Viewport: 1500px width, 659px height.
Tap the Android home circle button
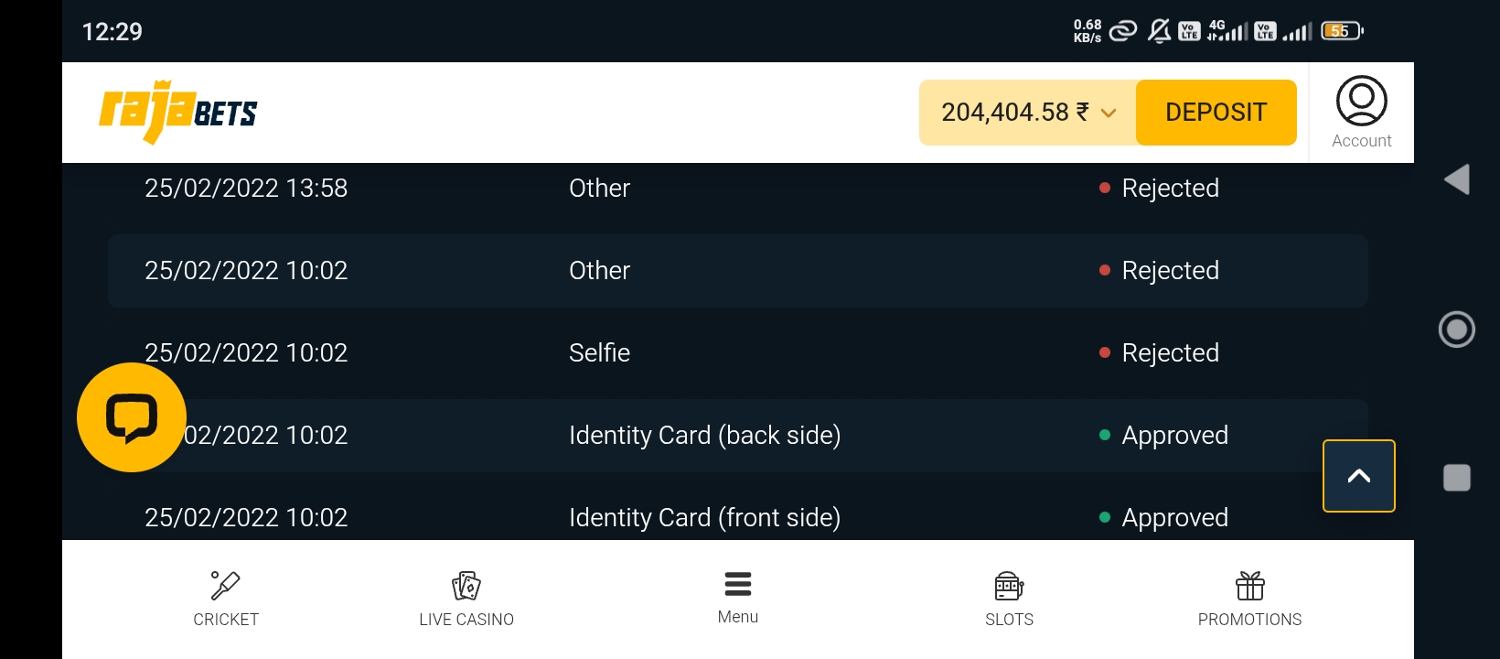(x=1457, y=329)
